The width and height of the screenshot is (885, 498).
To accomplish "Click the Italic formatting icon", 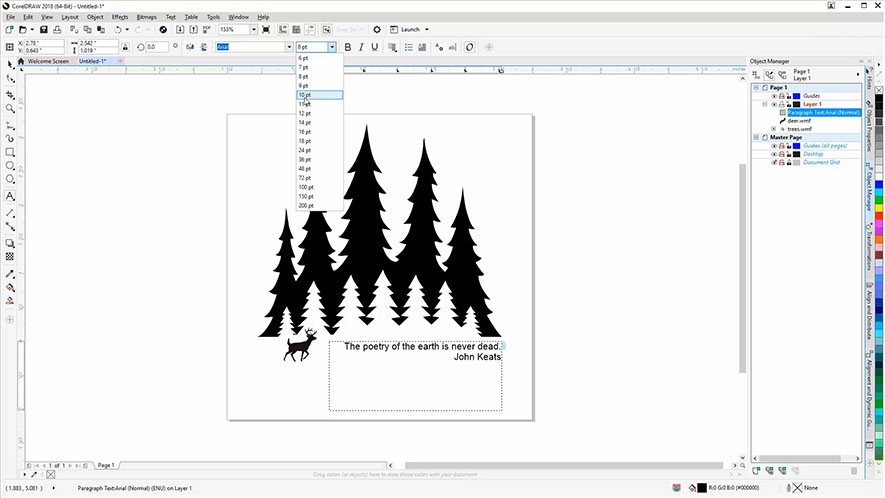I will tap(361, 47).
